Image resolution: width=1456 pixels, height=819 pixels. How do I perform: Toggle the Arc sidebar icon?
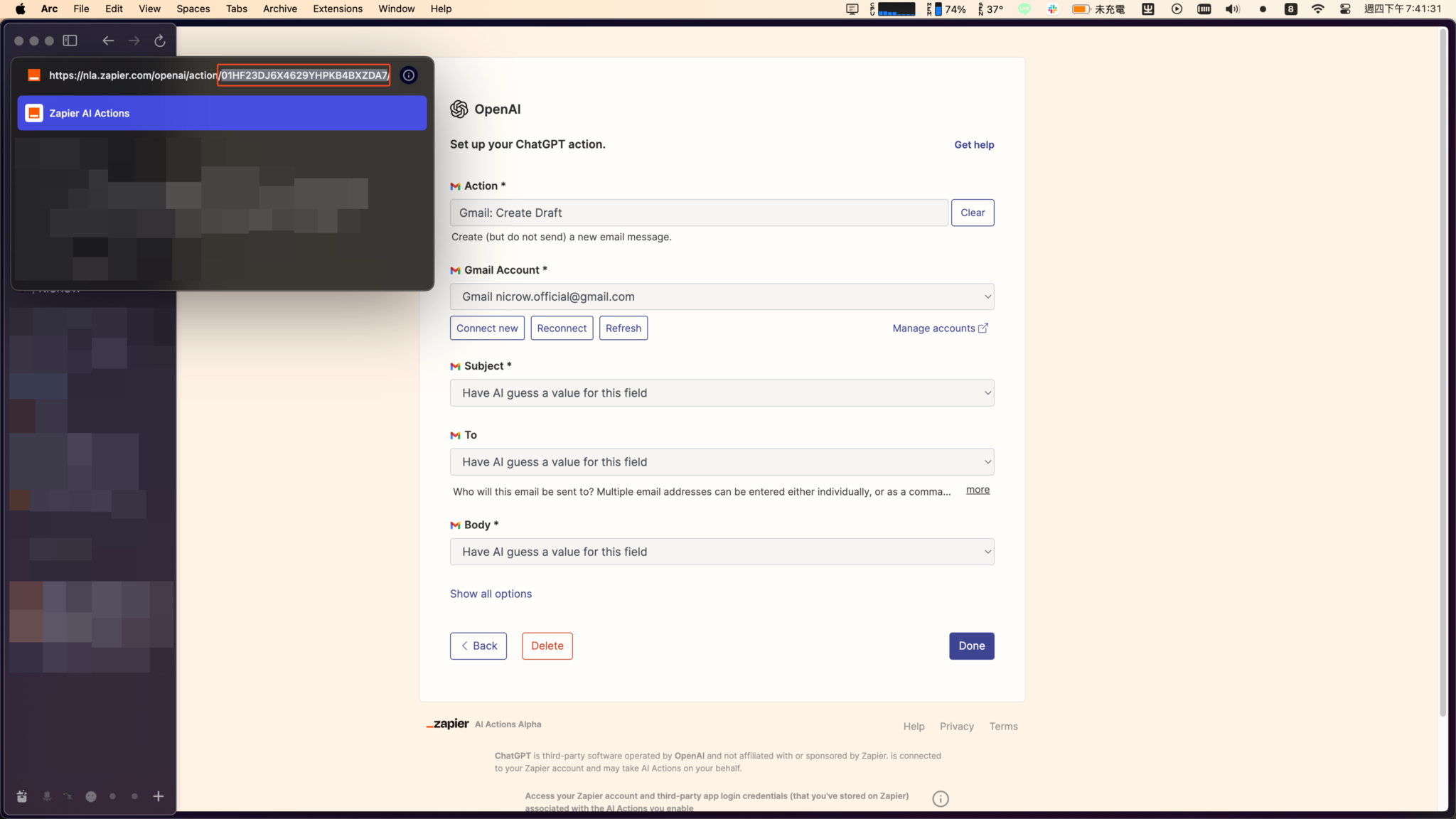[70, 41]
